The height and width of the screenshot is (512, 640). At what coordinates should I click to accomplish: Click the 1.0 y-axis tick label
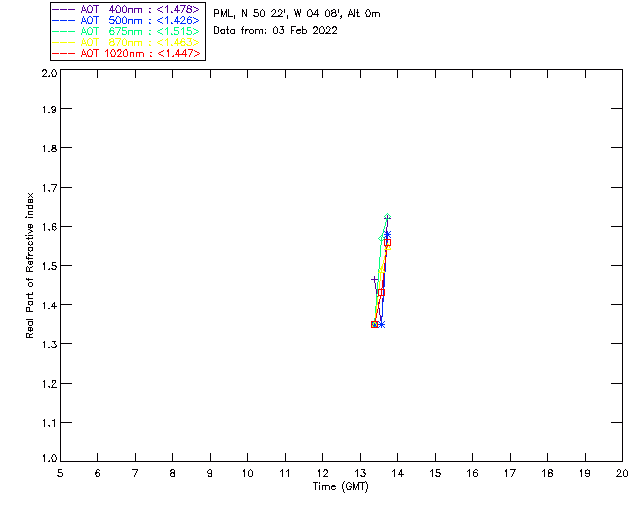(x=49, y=458)
